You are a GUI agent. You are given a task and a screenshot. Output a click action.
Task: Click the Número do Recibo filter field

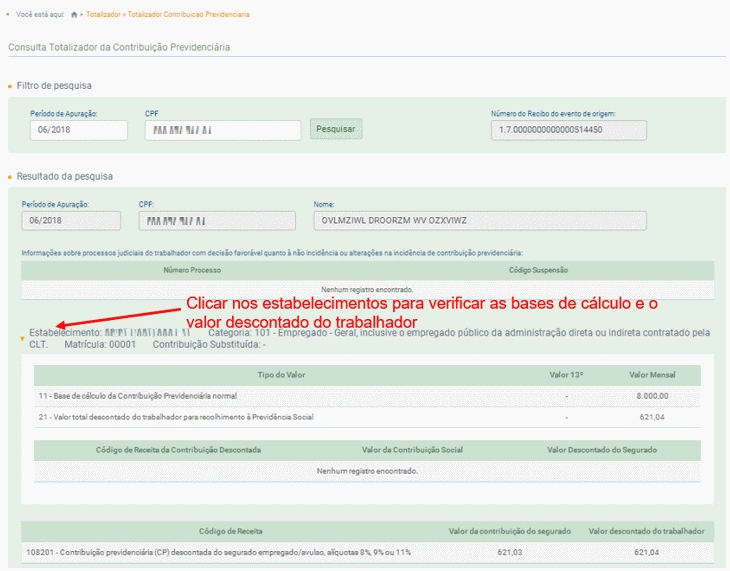[568, 130]
